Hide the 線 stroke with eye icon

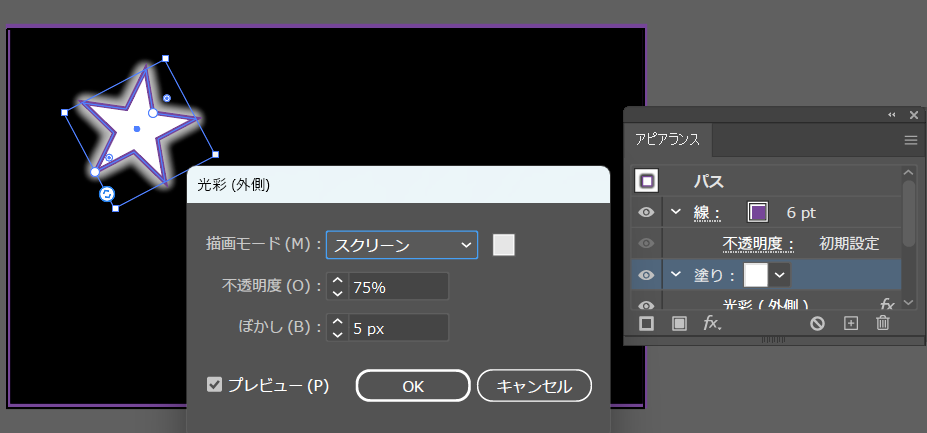coord(646,212)
